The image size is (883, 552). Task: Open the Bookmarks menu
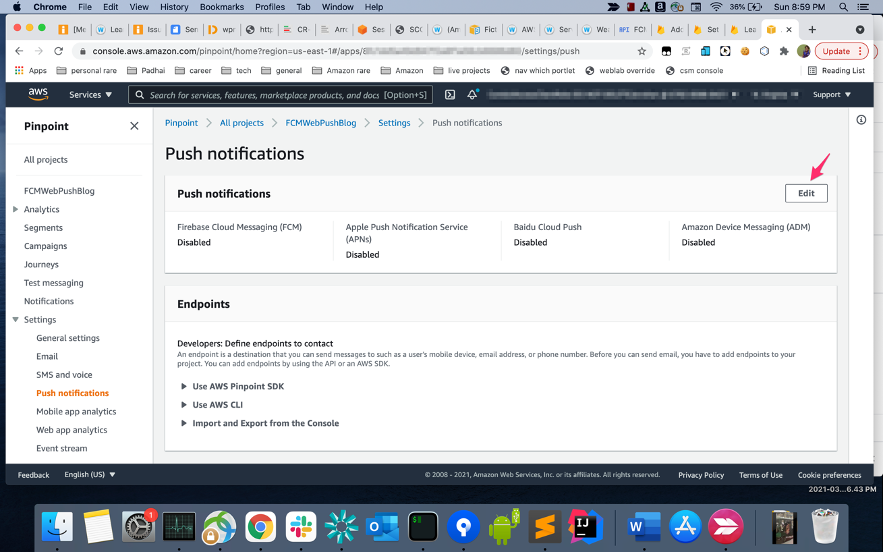pos(222,7)
